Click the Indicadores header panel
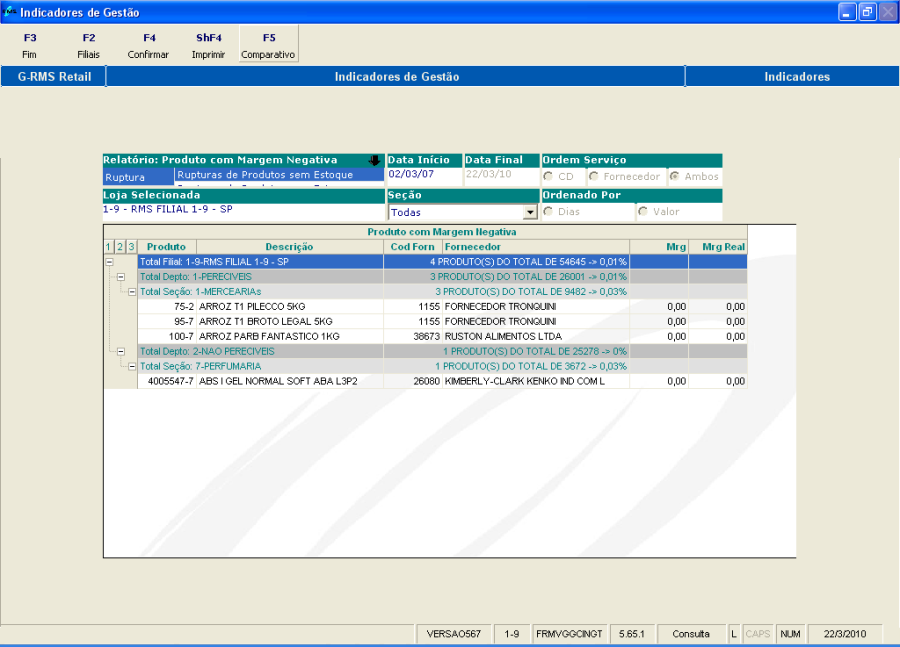The image size is (900, 647). coord(792,76)
